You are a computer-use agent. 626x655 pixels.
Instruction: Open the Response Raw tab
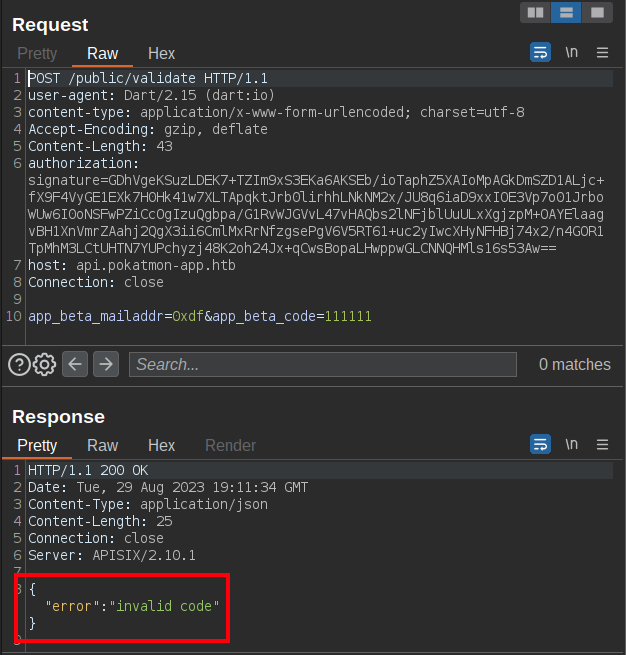[102, 445]
